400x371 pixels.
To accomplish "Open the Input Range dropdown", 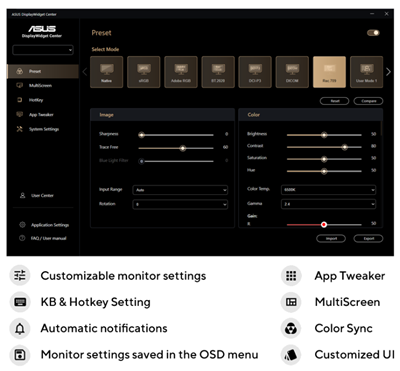I will 180,190.
